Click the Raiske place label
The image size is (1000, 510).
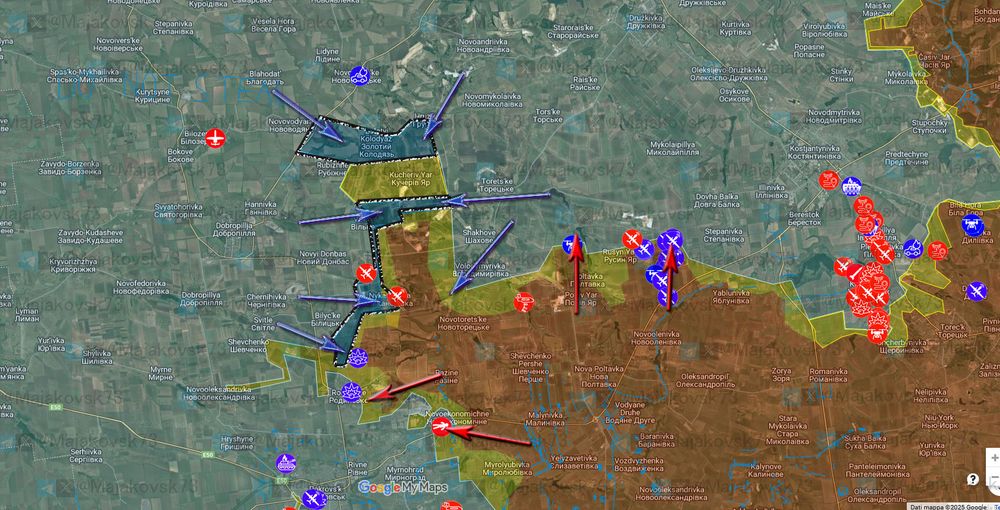(x=585, y=83)
